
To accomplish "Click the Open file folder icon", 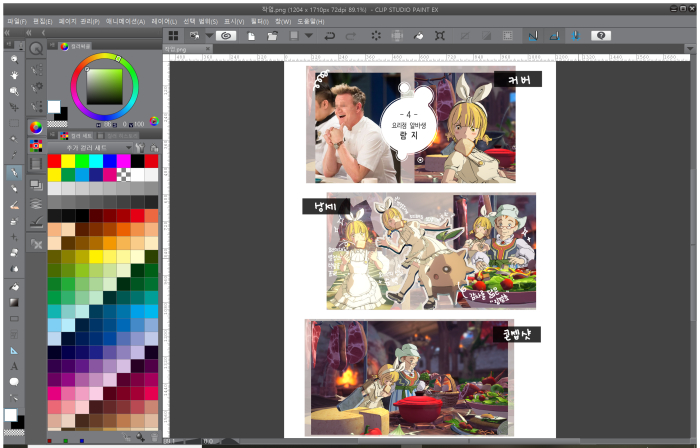I will (x=271, y=35).
